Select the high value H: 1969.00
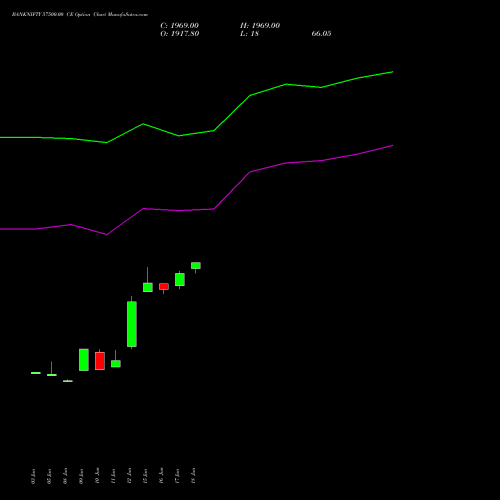500x500 pixels. pyautogui.click(x=260, y=26)
